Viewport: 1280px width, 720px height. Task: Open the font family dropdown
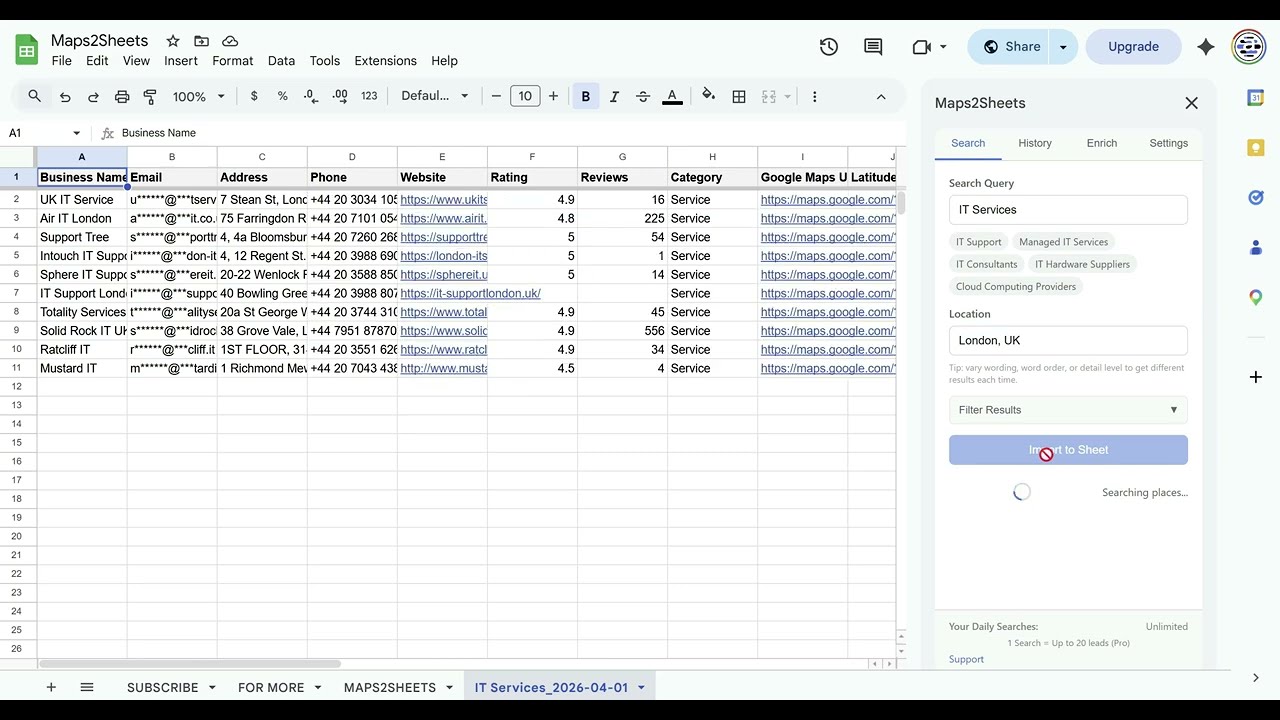point(435,96)
